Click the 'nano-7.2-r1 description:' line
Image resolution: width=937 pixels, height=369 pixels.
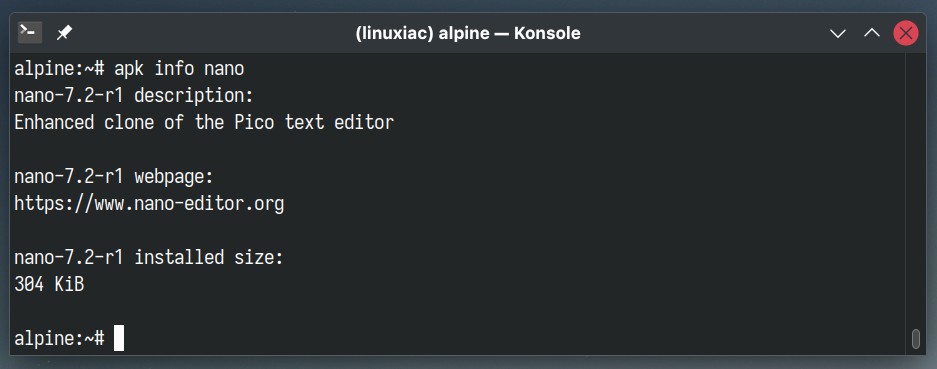pos(134,96)
